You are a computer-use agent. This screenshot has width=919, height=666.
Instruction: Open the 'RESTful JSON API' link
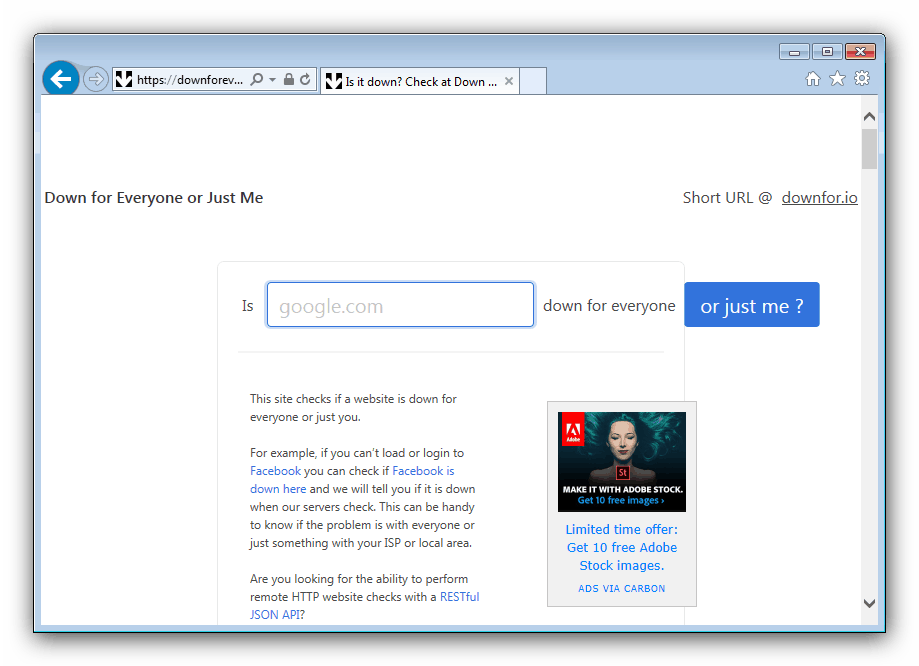365,606
